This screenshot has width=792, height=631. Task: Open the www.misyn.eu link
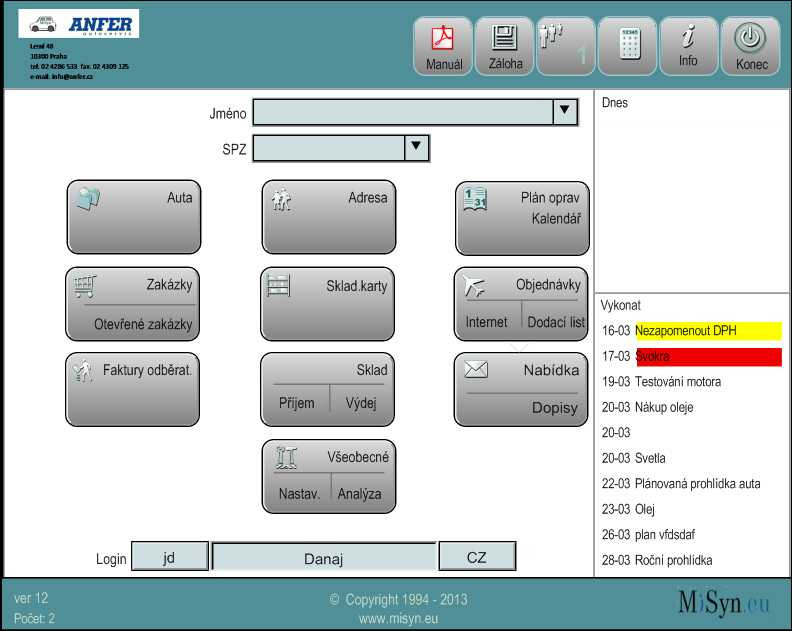(399, 618)
